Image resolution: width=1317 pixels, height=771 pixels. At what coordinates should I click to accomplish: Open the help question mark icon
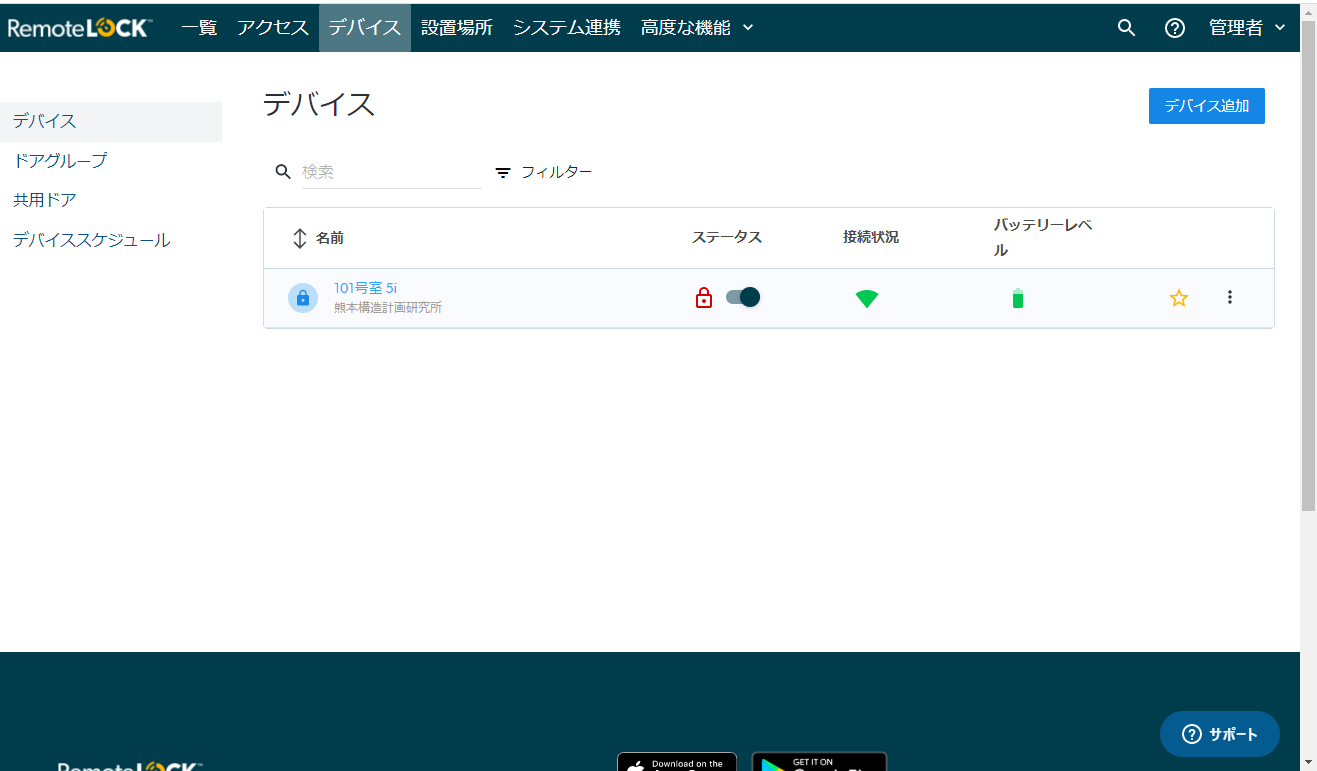click(1175, 28)
